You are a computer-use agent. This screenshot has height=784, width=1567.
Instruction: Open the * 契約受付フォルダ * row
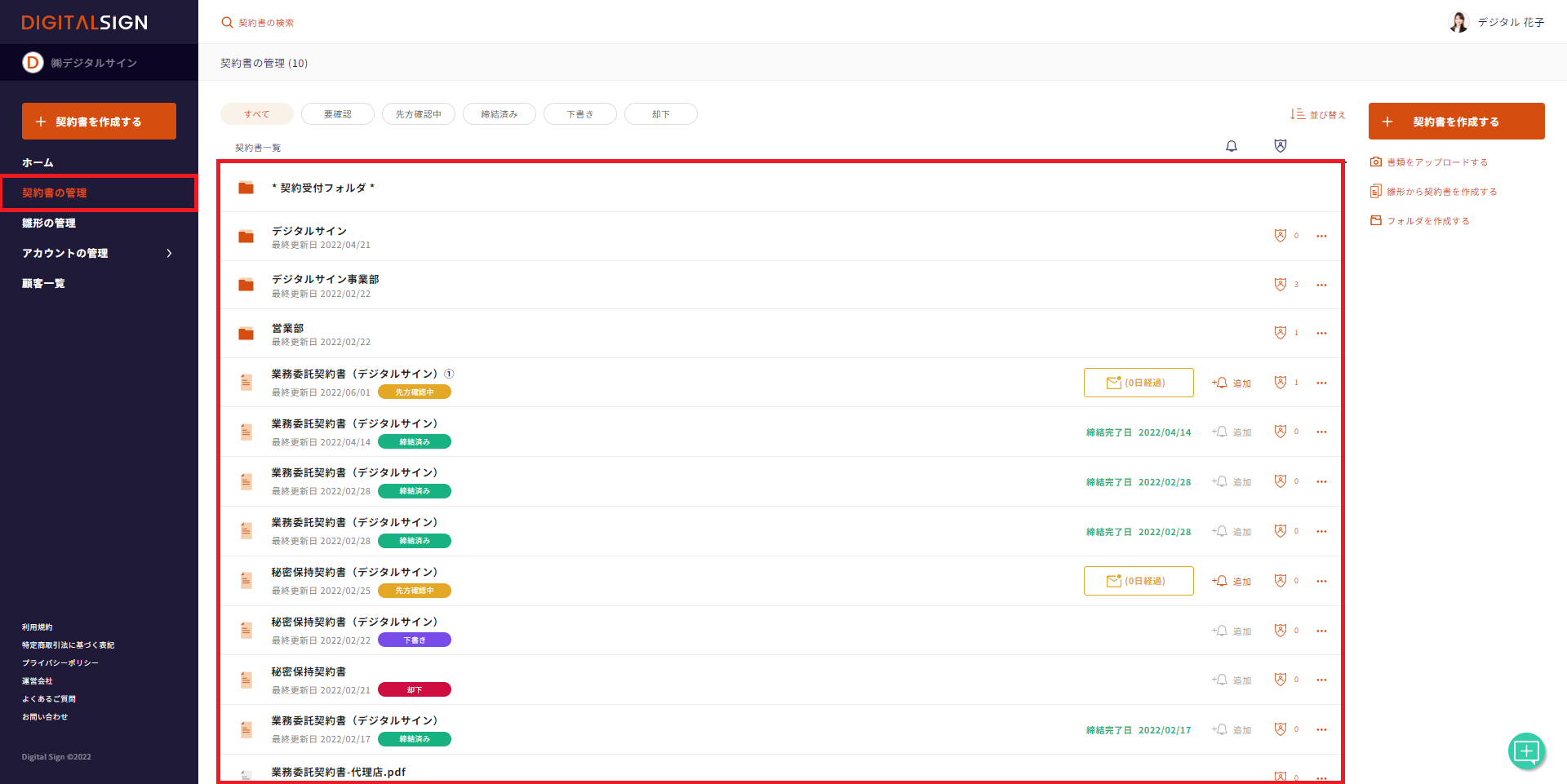click(x=322, y=188)
